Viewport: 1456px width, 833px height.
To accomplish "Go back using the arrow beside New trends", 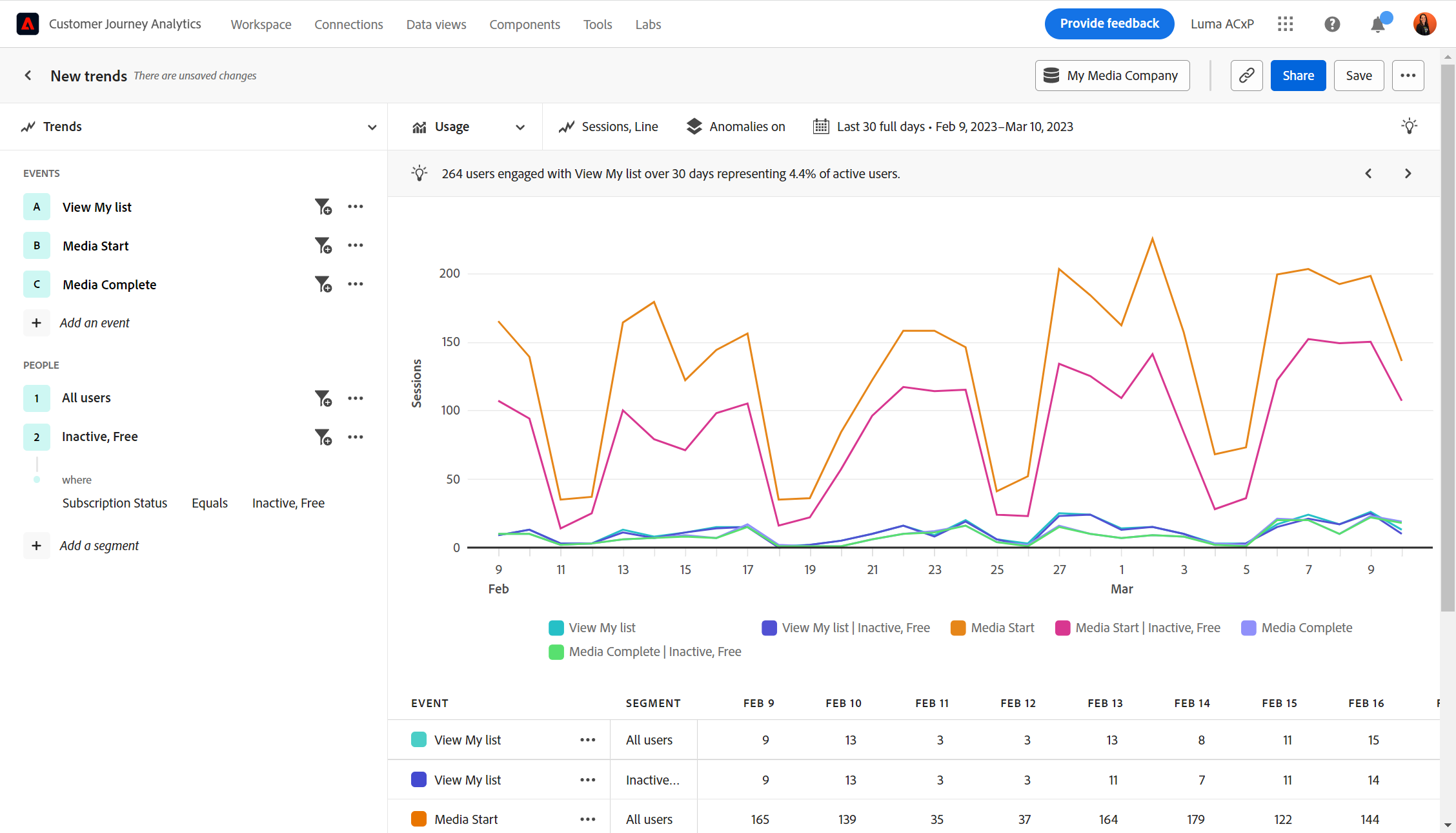I will coord(28,76).
